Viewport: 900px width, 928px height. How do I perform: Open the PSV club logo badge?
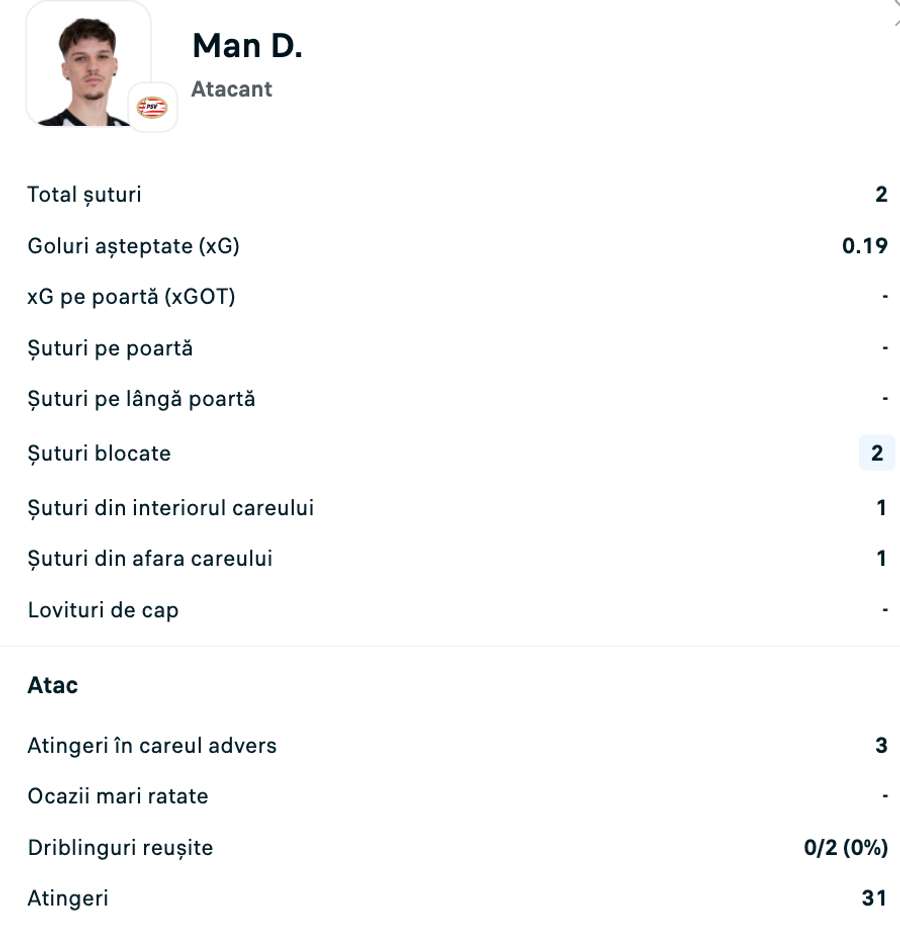(x=152, y=107)
